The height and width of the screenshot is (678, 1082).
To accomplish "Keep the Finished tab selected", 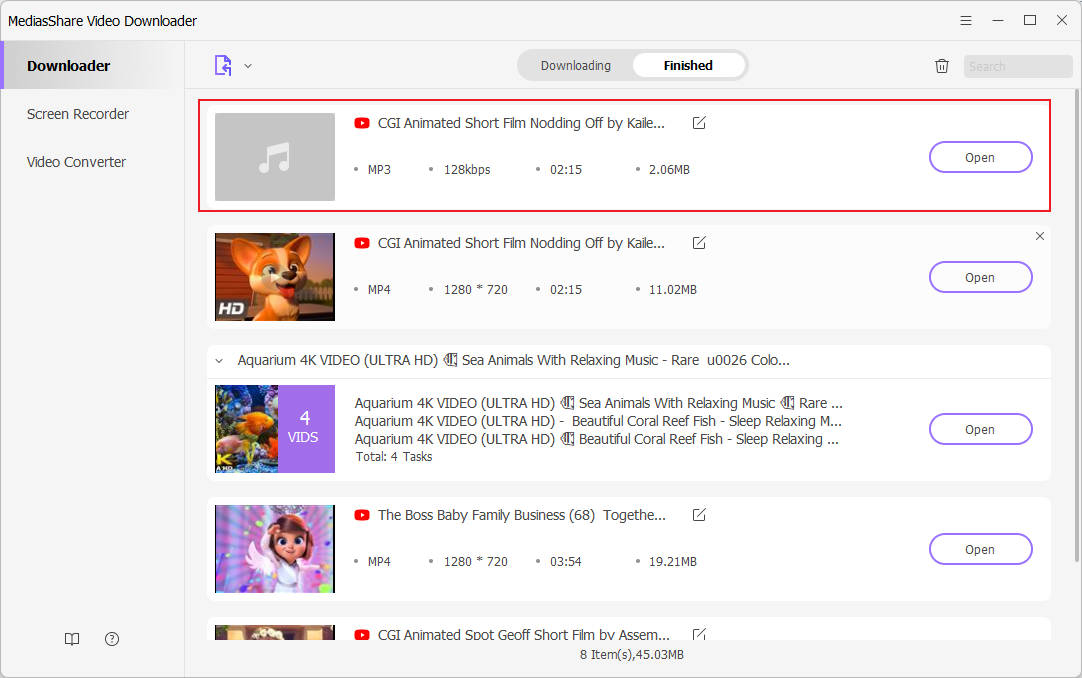I will (688, 64).
